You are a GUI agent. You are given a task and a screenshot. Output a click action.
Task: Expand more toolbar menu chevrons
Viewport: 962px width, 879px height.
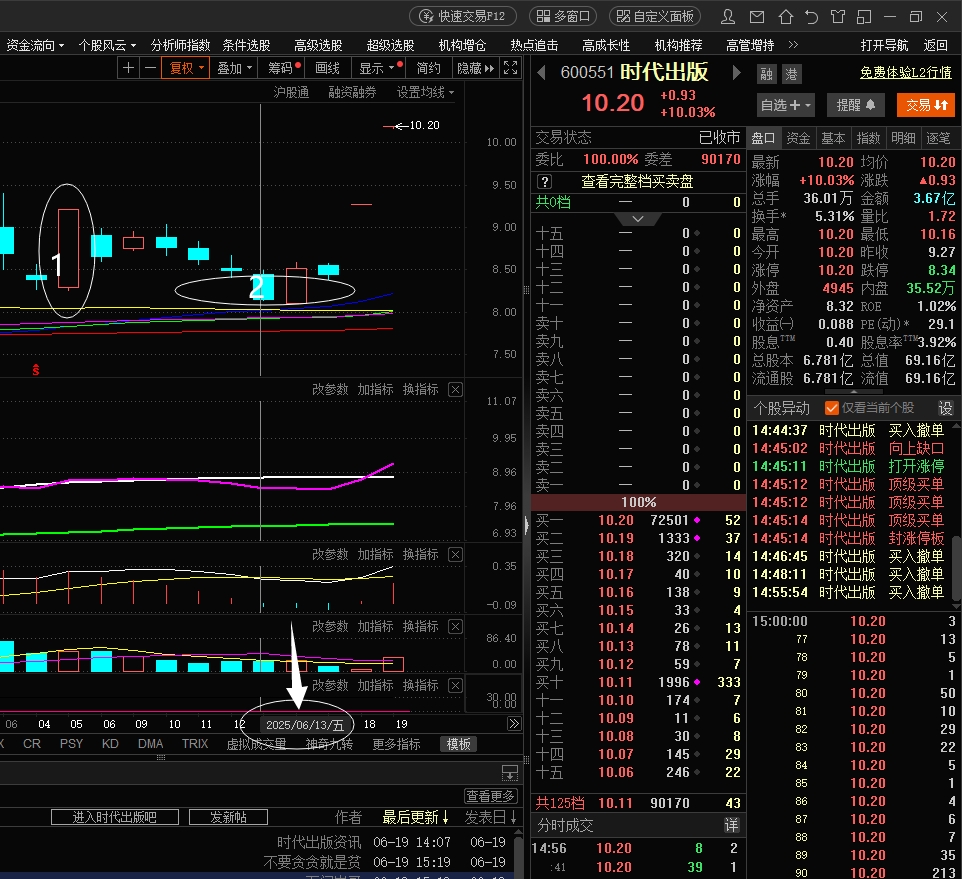pos(793,44)
